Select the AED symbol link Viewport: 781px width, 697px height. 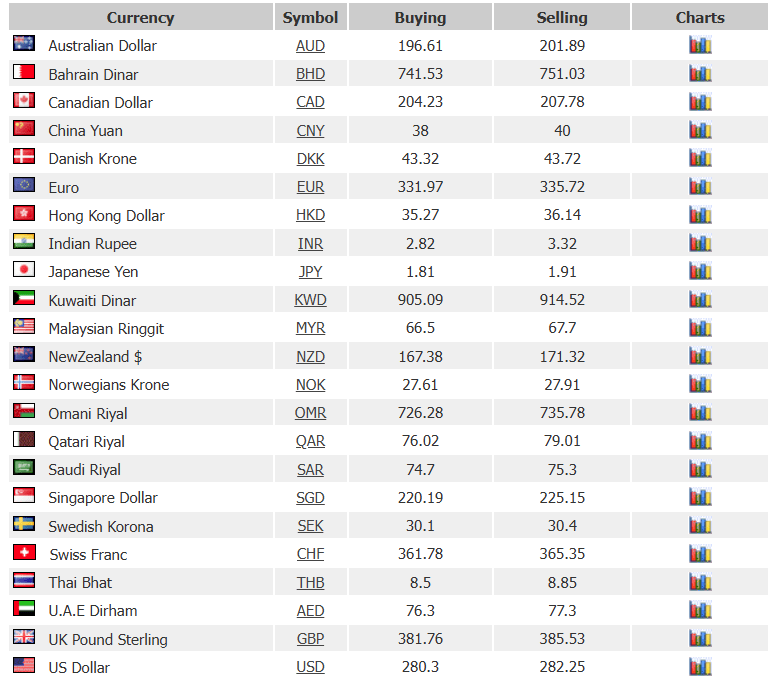tap(310, 611)
